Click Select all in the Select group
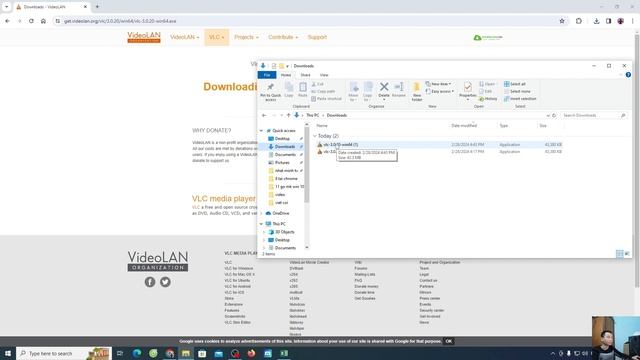The image size is (640, 360). coord(515,84)
